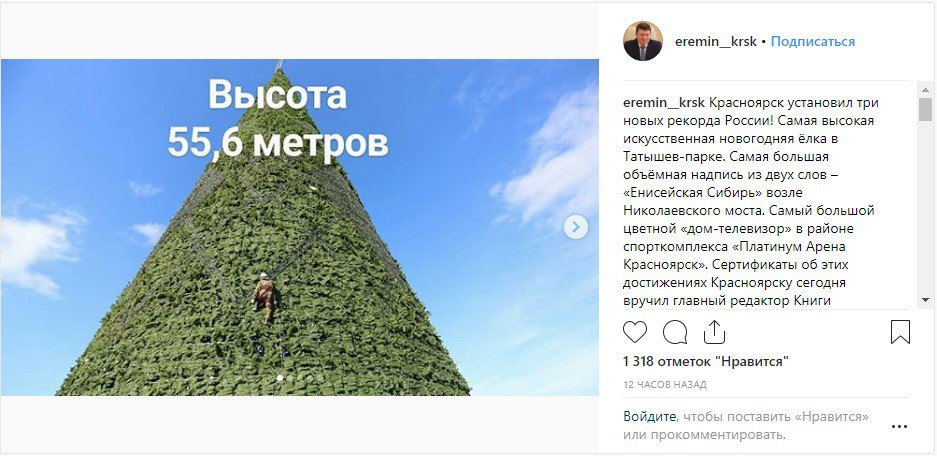Click the caption scrollbar down arrow
This screenshot has width=937, height=456.
(925, 300)
